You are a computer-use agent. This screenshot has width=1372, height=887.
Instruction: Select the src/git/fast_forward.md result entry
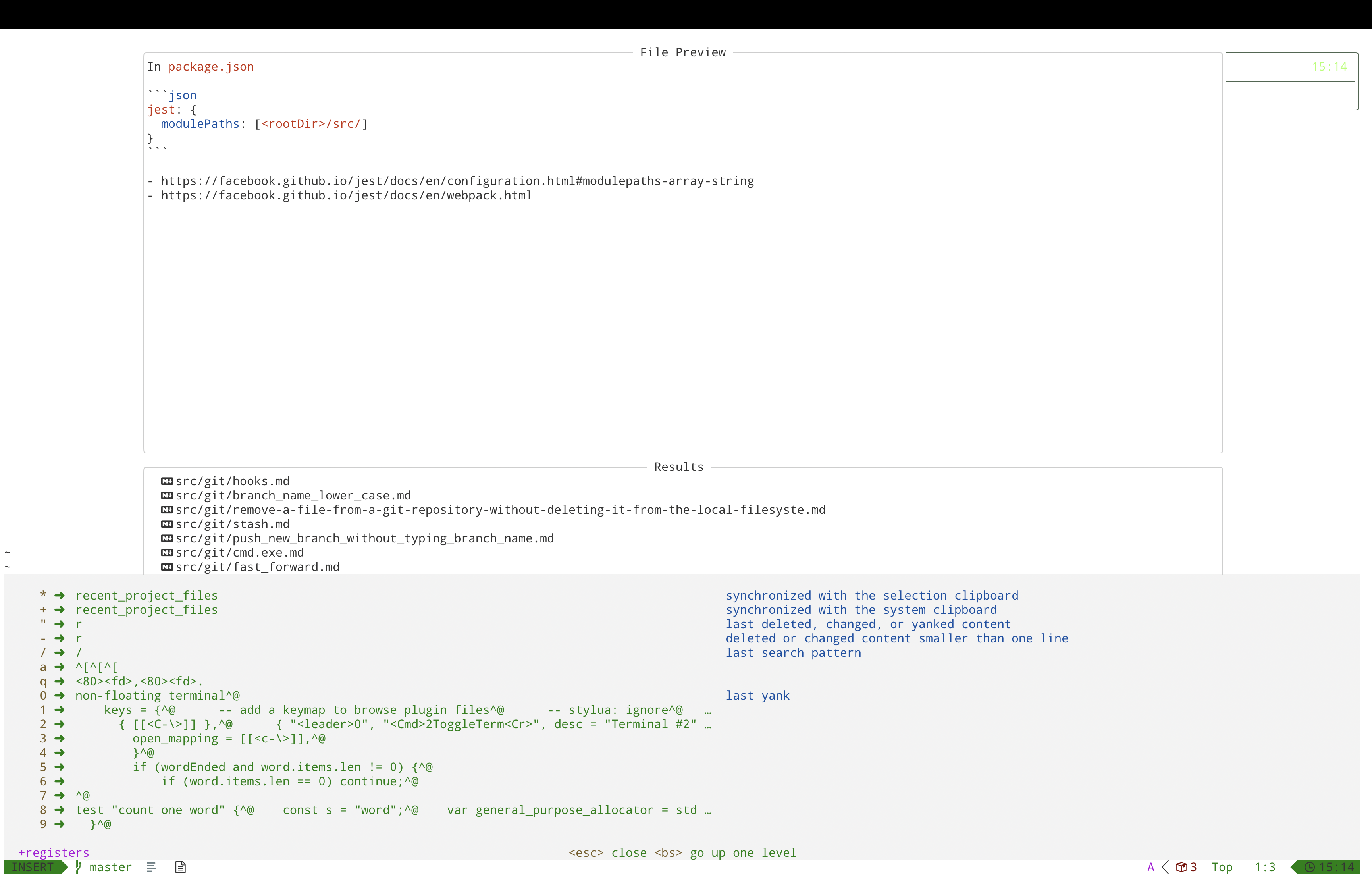(257, 567)
